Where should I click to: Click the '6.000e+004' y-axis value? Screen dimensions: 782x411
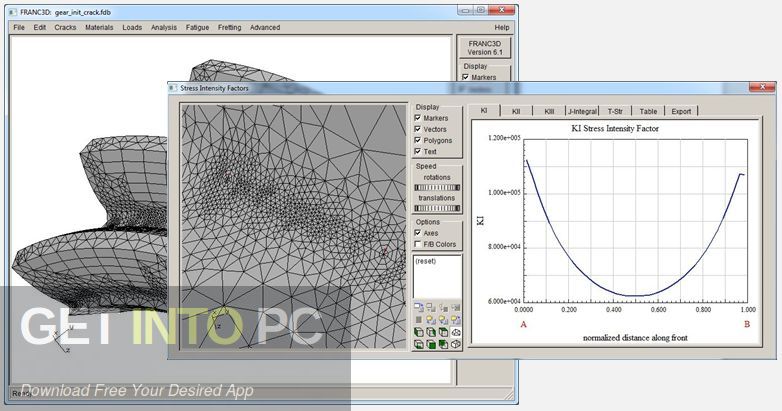click(x=504, y=301)
